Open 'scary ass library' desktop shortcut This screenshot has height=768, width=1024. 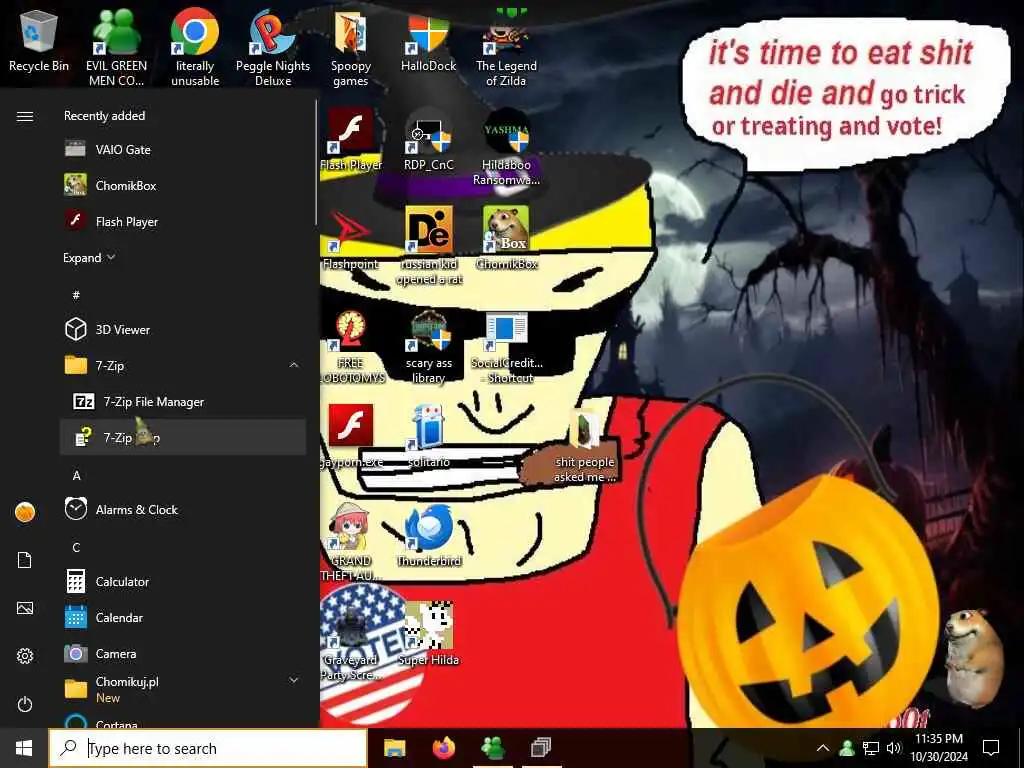pos(428,345)
